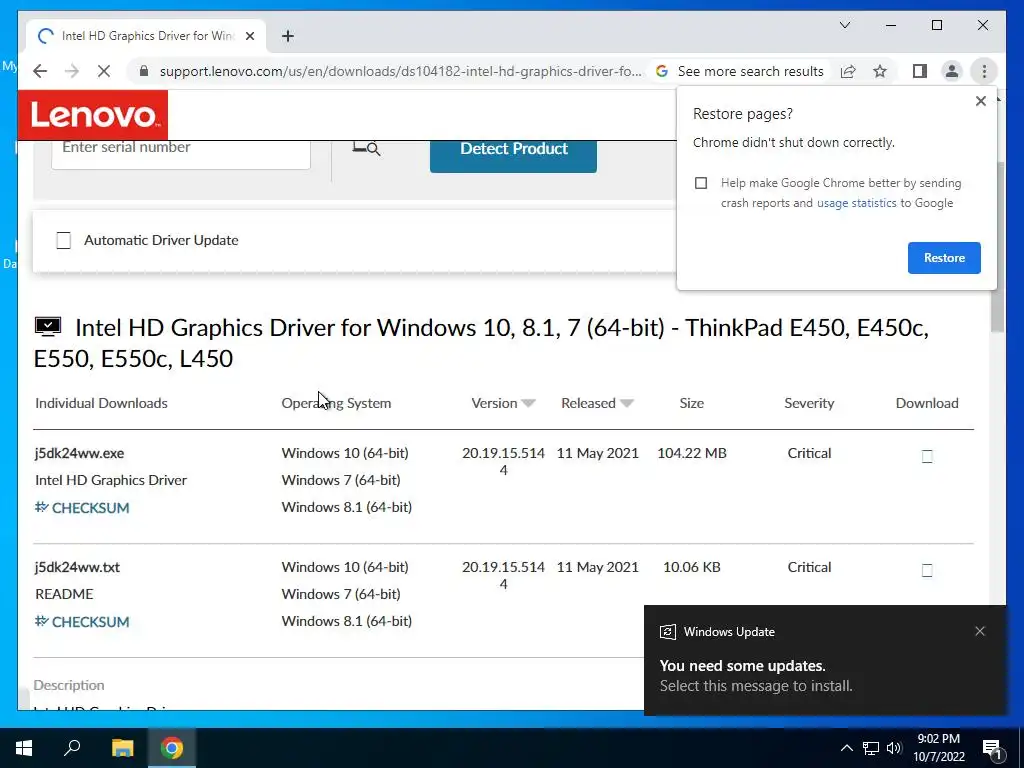Close the Intel HD Graphics Driver tab
1024x768 pixels.
click(249, 36)
